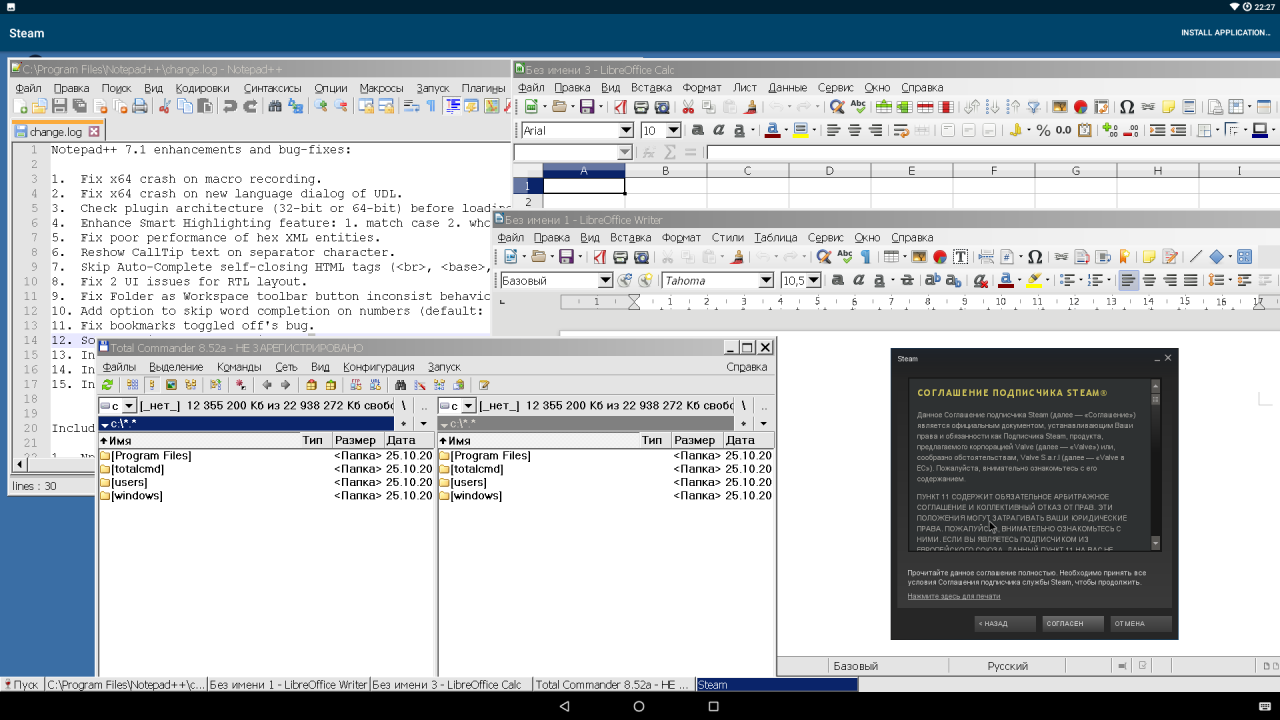Insert chart using pie icon in Calc

click(1080, 106)
